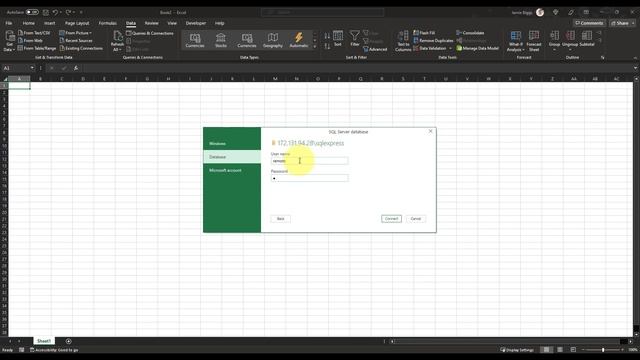Image resolution: width=640 pixels, height=360 pixels.
Task: Click the Connect button
Action: coord(391,219)
